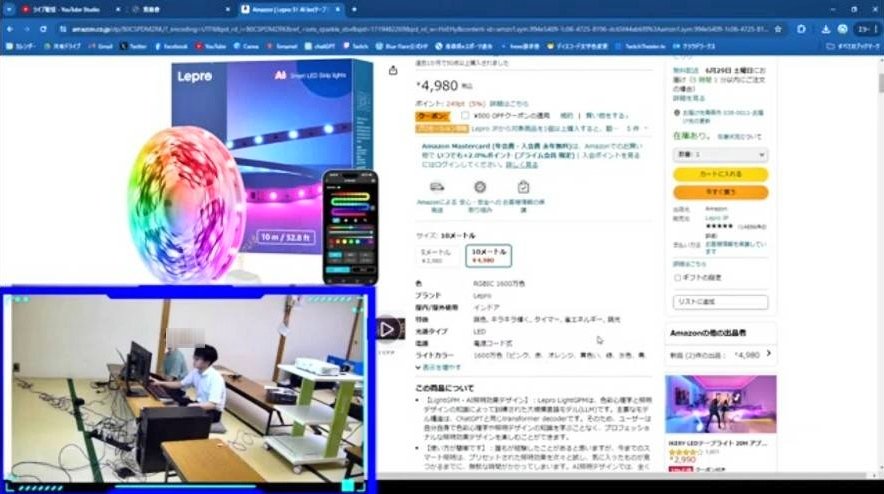The width and height of the screenshot is (884, 494).
Task: Go forward using browser forward arrow
Action: [x=26, y=29]
